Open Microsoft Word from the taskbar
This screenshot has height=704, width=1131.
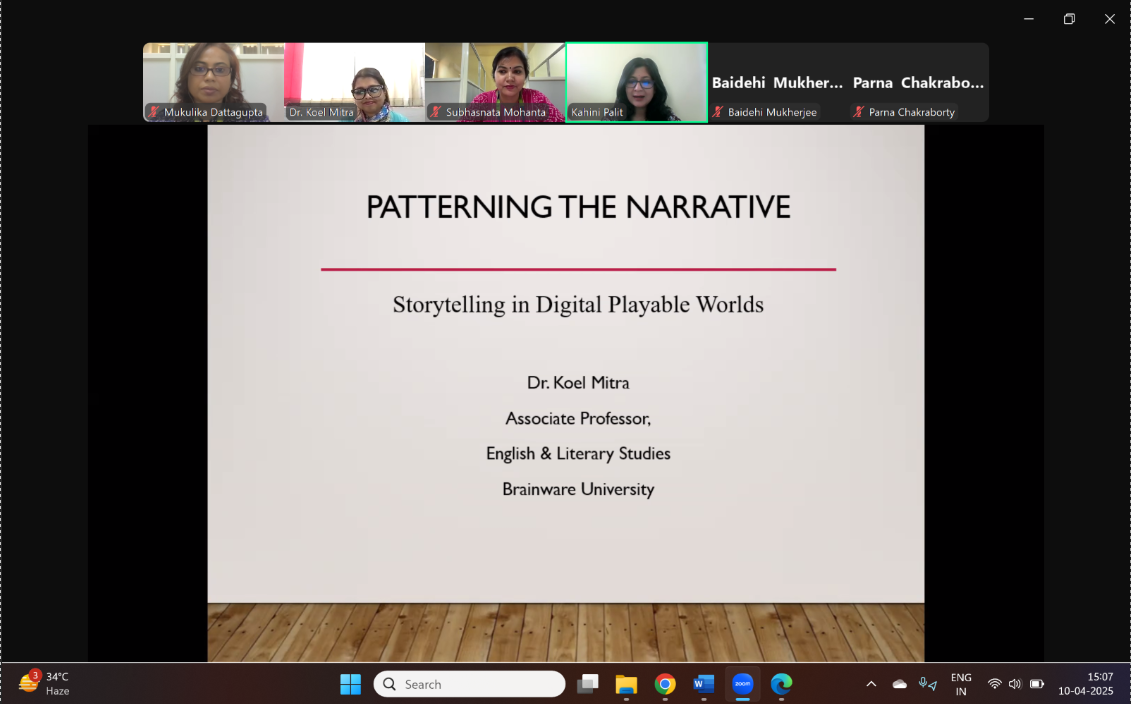pos(703,684)
